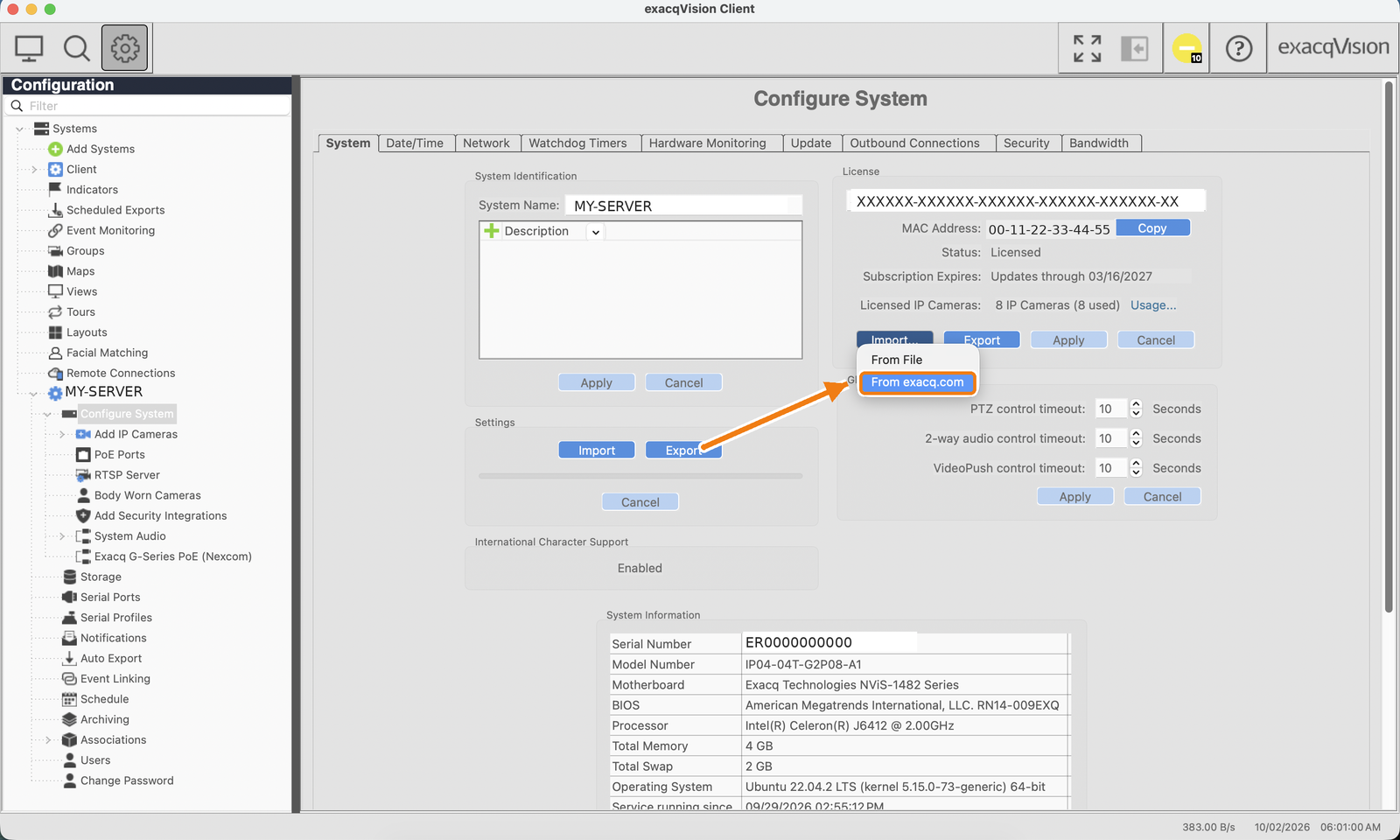Open the Description field dropdown

tap(595, 232)
